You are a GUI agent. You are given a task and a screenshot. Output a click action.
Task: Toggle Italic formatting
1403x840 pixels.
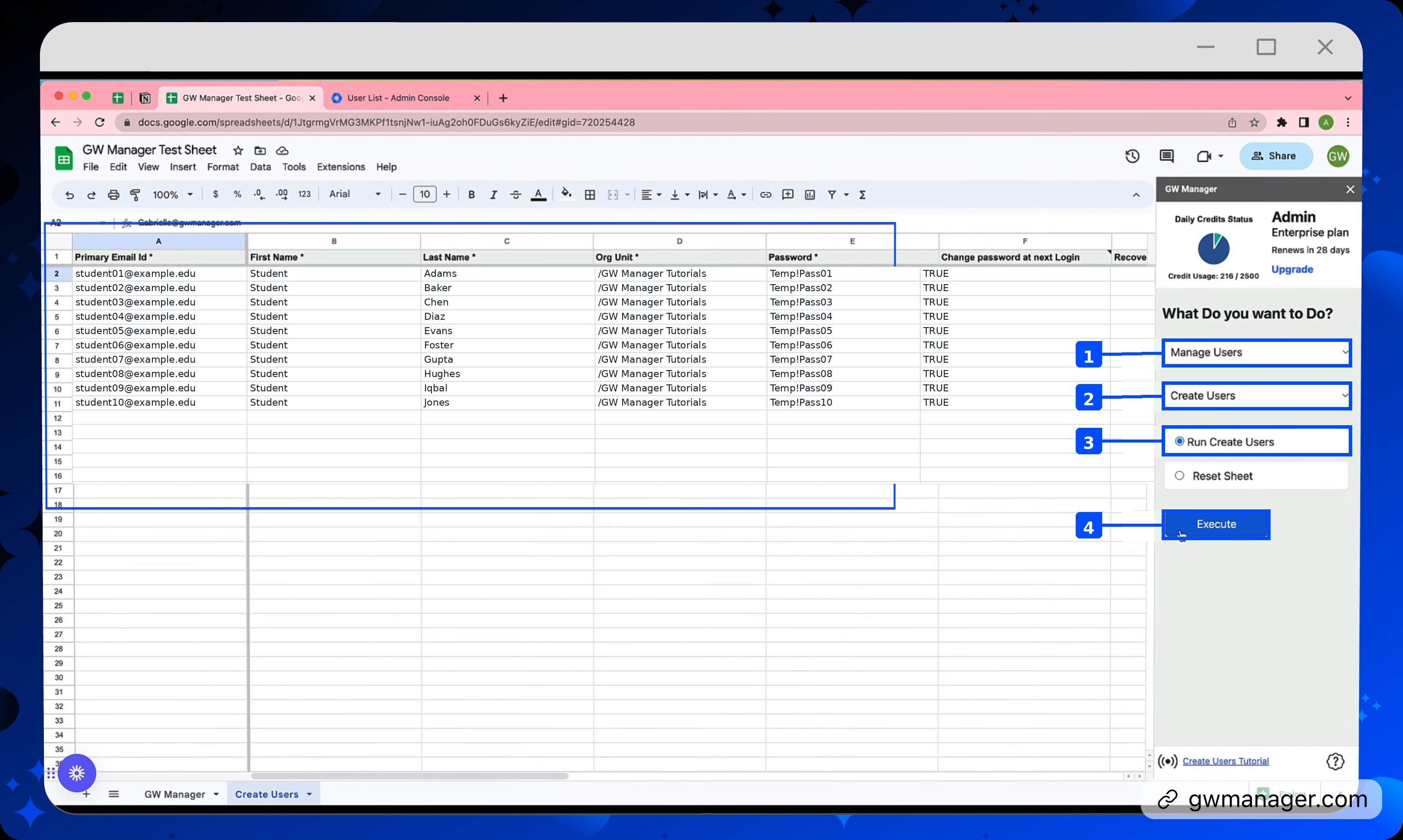493,195
